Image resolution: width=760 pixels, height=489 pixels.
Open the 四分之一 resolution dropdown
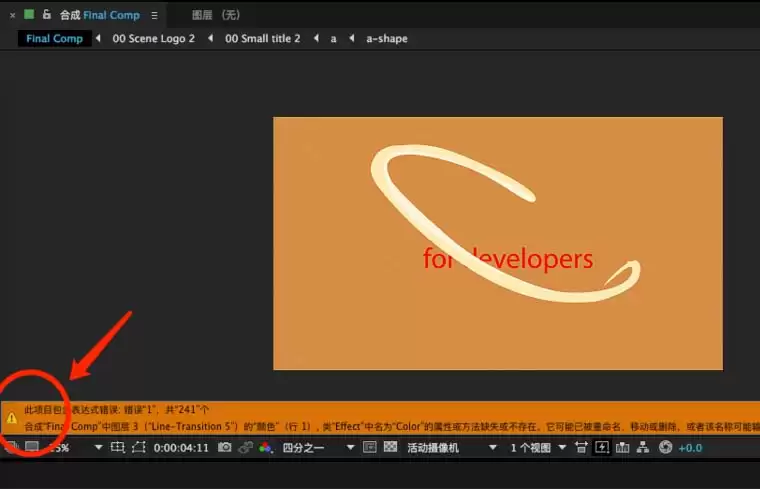(318, 448)
